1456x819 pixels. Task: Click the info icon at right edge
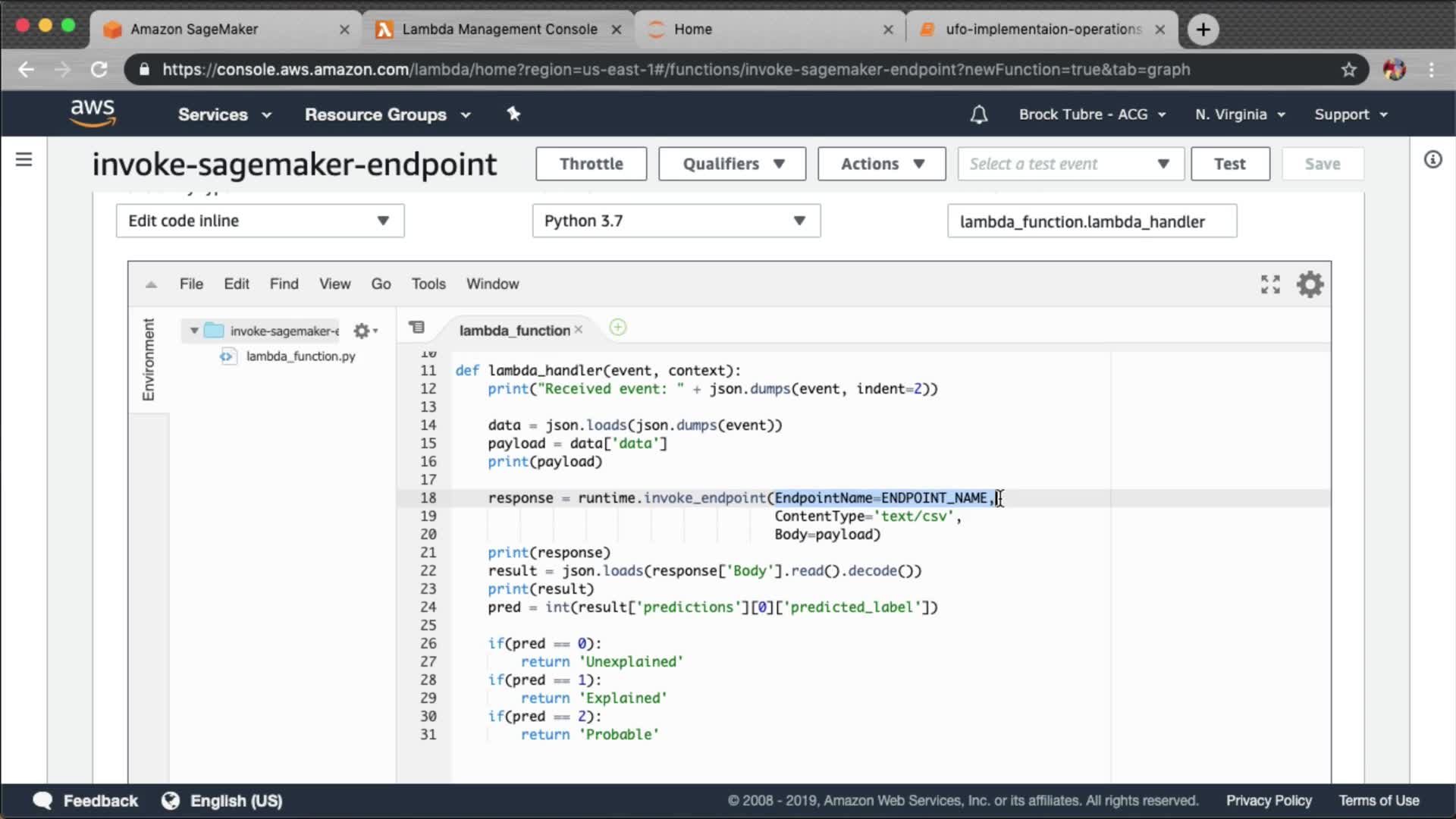[1432, 159]
